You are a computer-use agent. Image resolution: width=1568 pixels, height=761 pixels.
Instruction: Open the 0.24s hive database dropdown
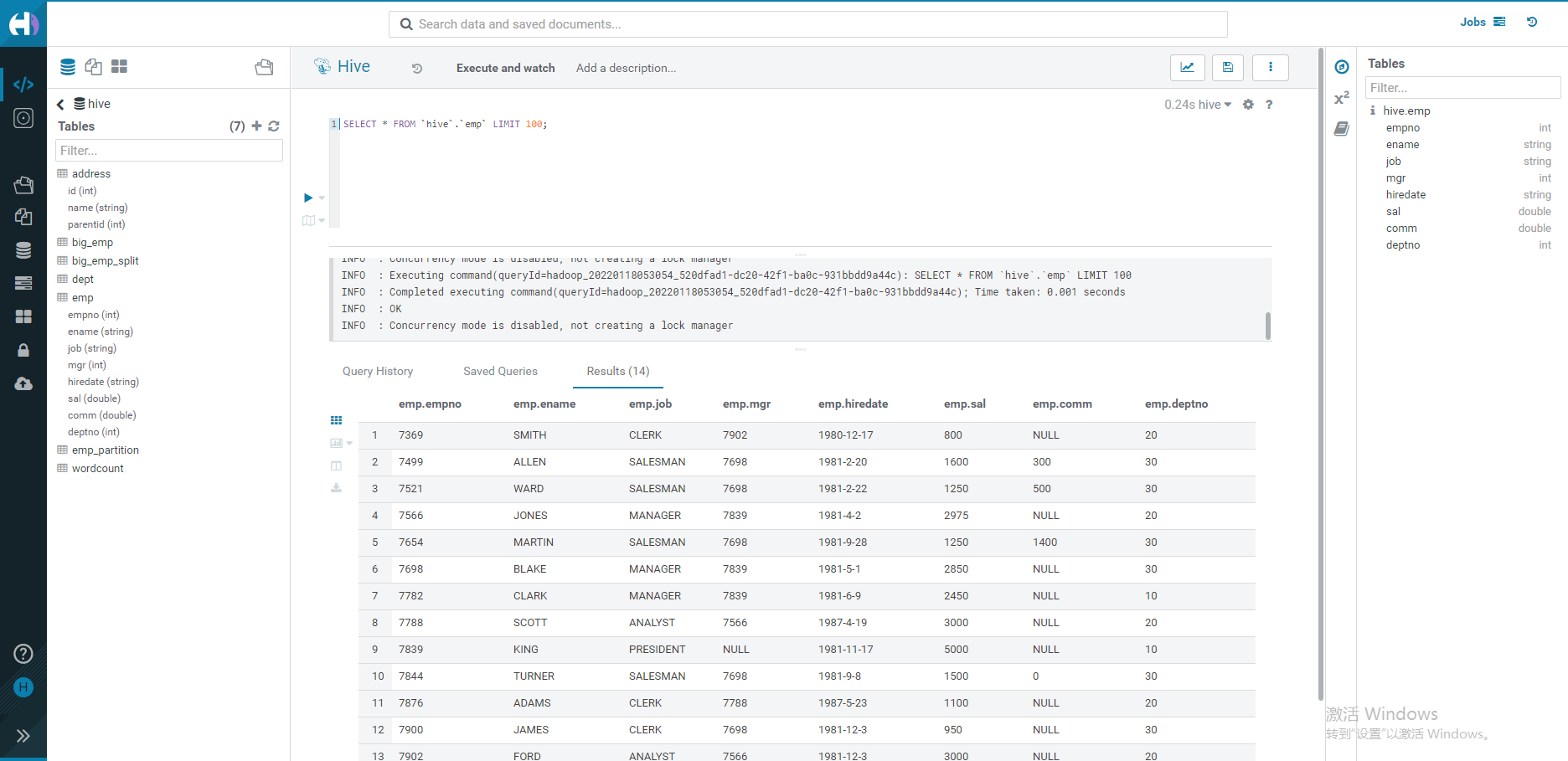1198,105
